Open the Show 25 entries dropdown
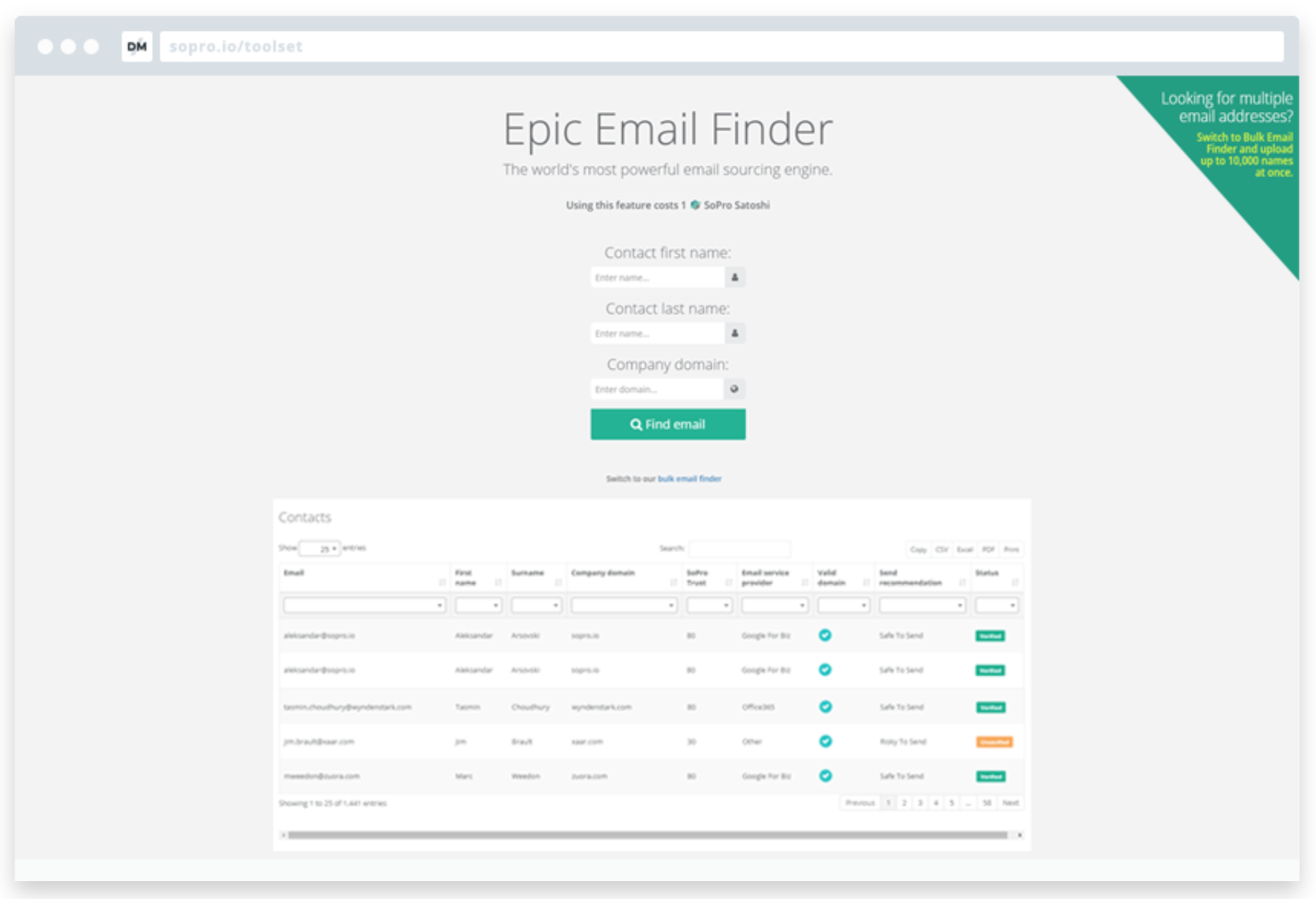Image resolution: width=1316 pixels, height=899 pixels. click(x=320, y=548)
